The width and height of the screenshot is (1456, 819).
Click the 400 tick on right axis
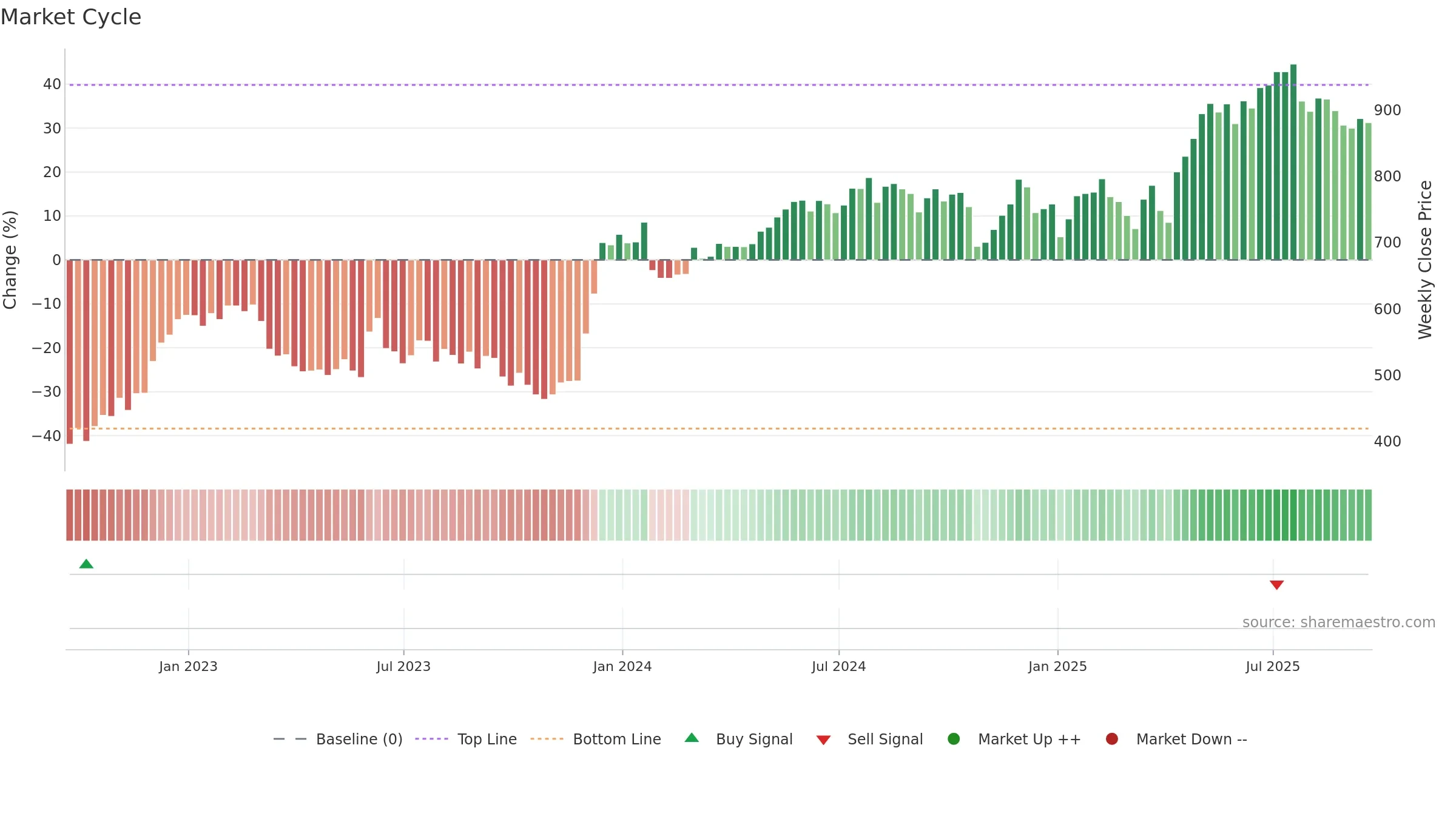pyautogui.click(x=1387, y=441)
